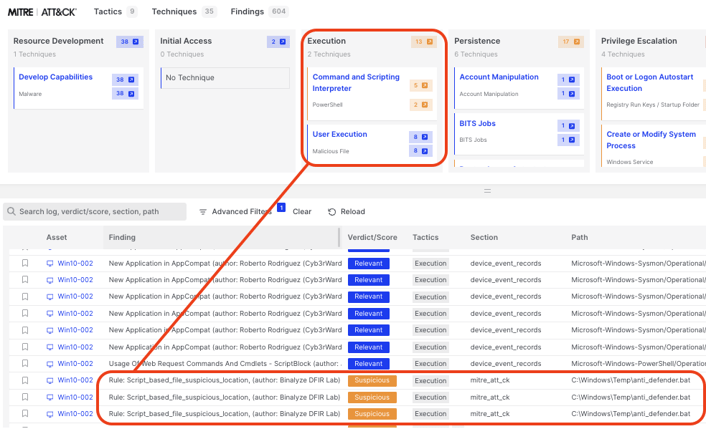Open the 2 findings badge on Initial Access

click(x=278, y=41)
